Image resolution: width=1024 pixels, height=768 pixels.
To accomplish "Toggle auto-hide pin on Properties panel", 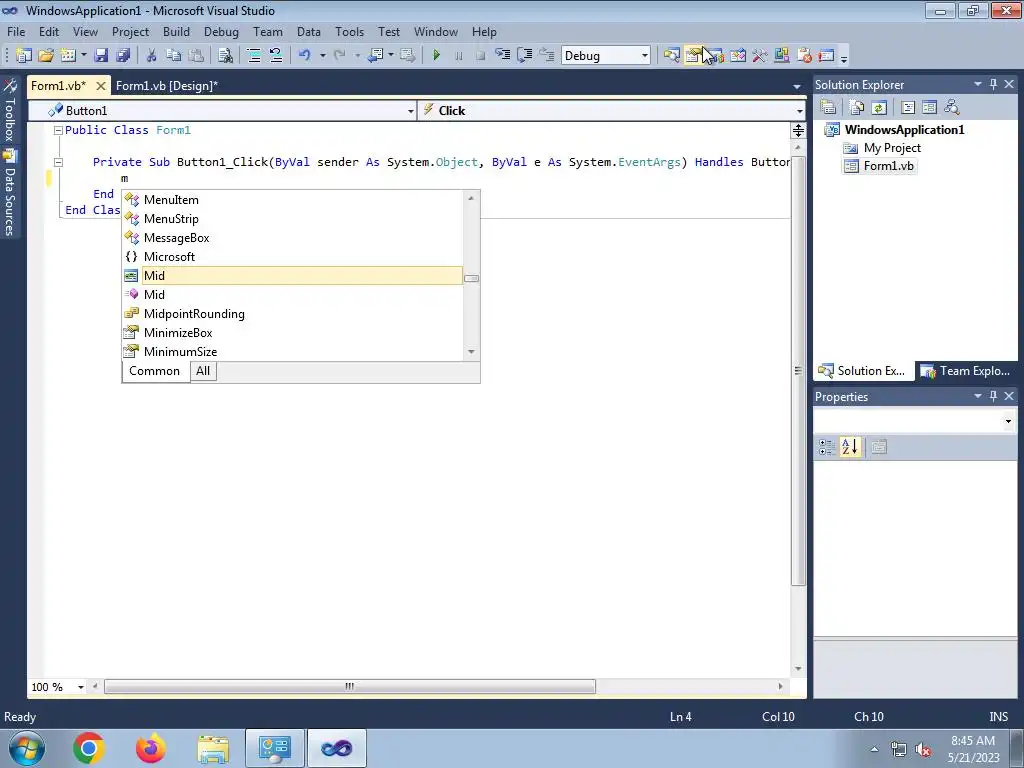I will click(x=993, y=396).
